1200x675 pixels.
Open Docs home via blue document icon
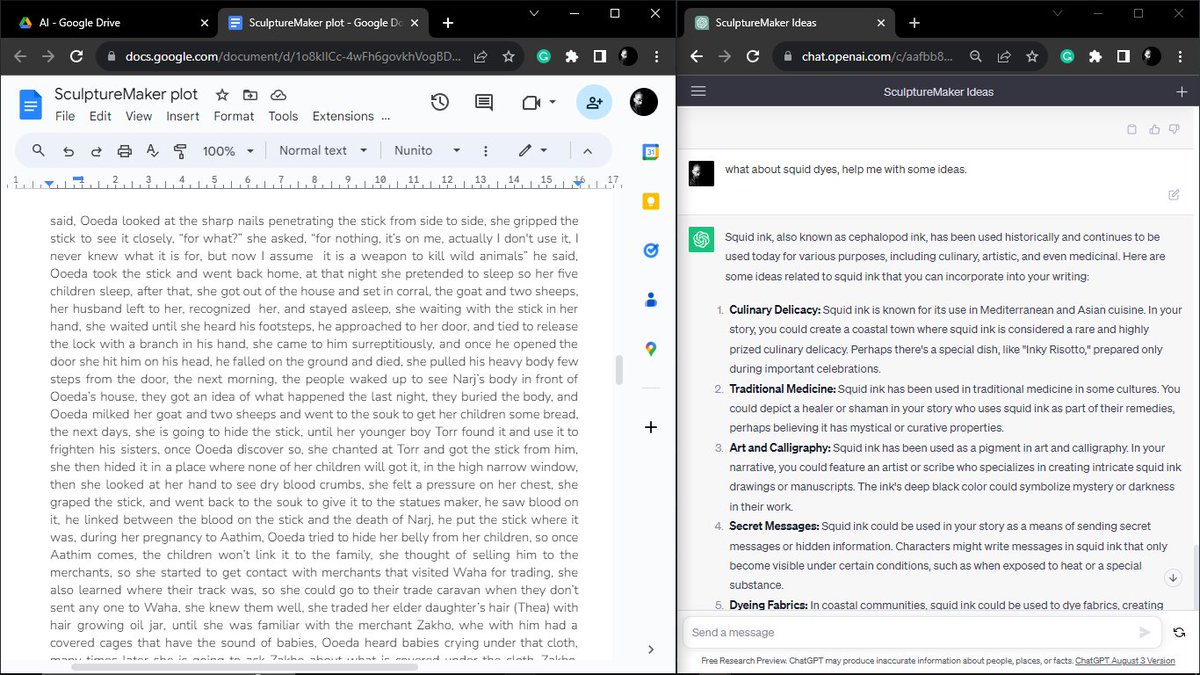31,104
